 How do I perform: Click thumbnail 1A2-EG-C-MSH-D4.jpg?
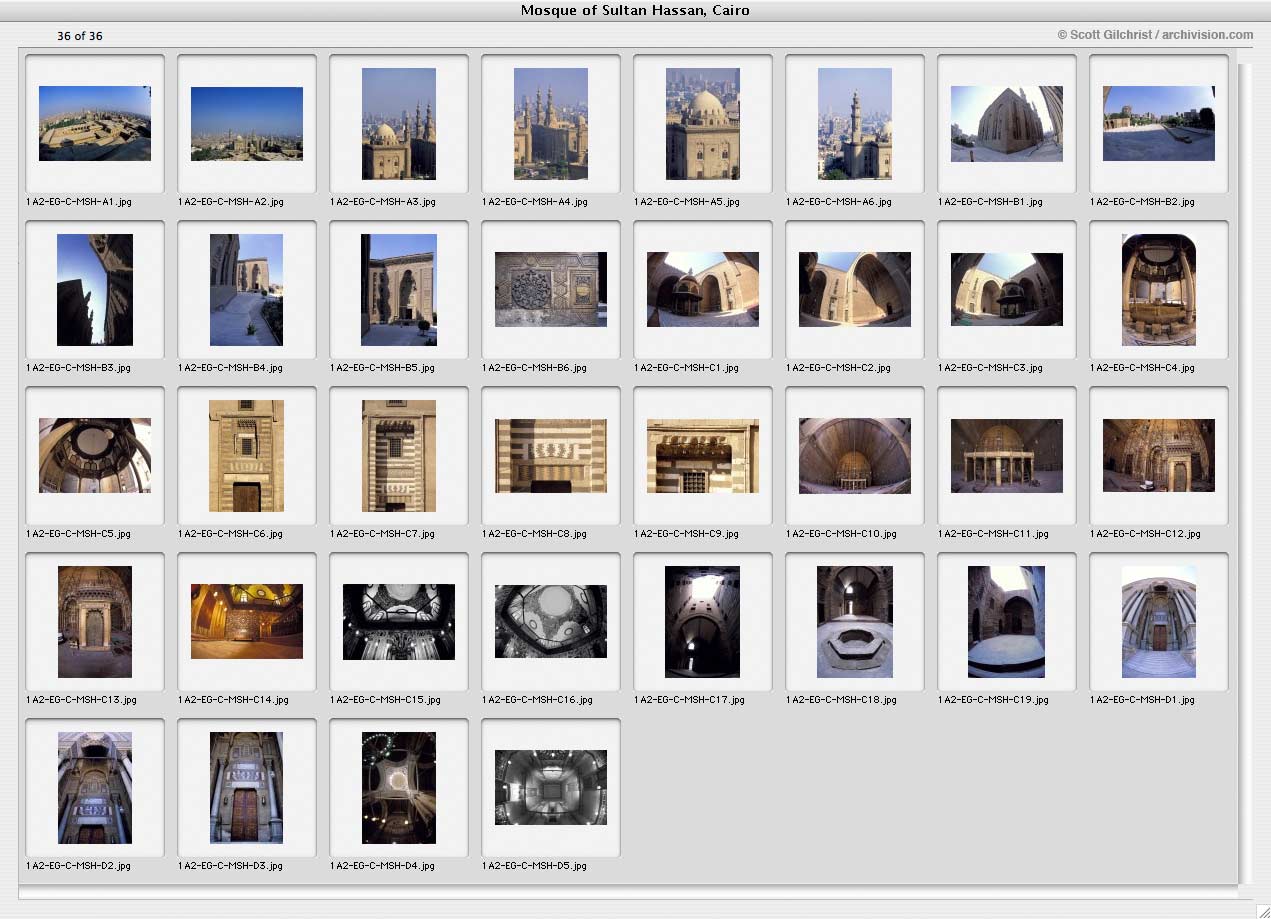tap(399, 788)
